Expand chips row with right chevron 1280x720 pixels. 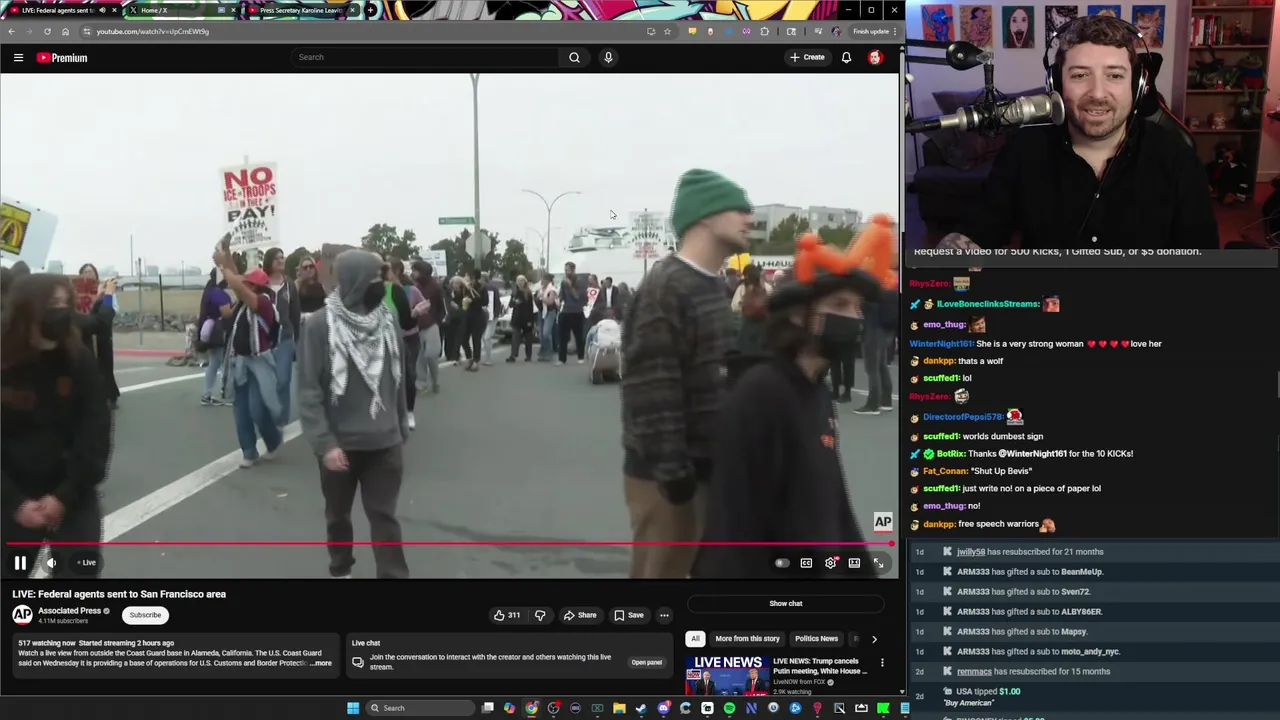[874, 638]
